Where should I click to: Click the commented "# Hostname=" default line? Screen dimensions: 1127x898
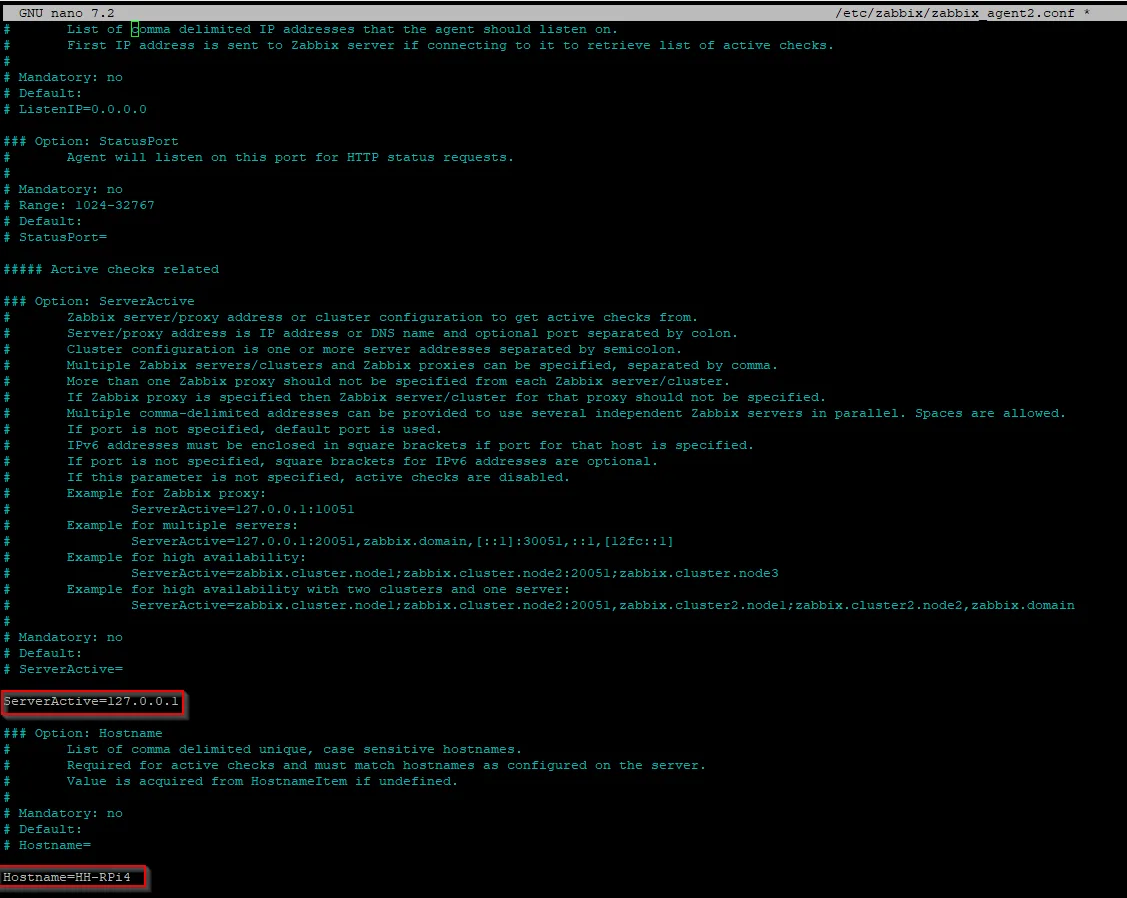click(47, 846)
